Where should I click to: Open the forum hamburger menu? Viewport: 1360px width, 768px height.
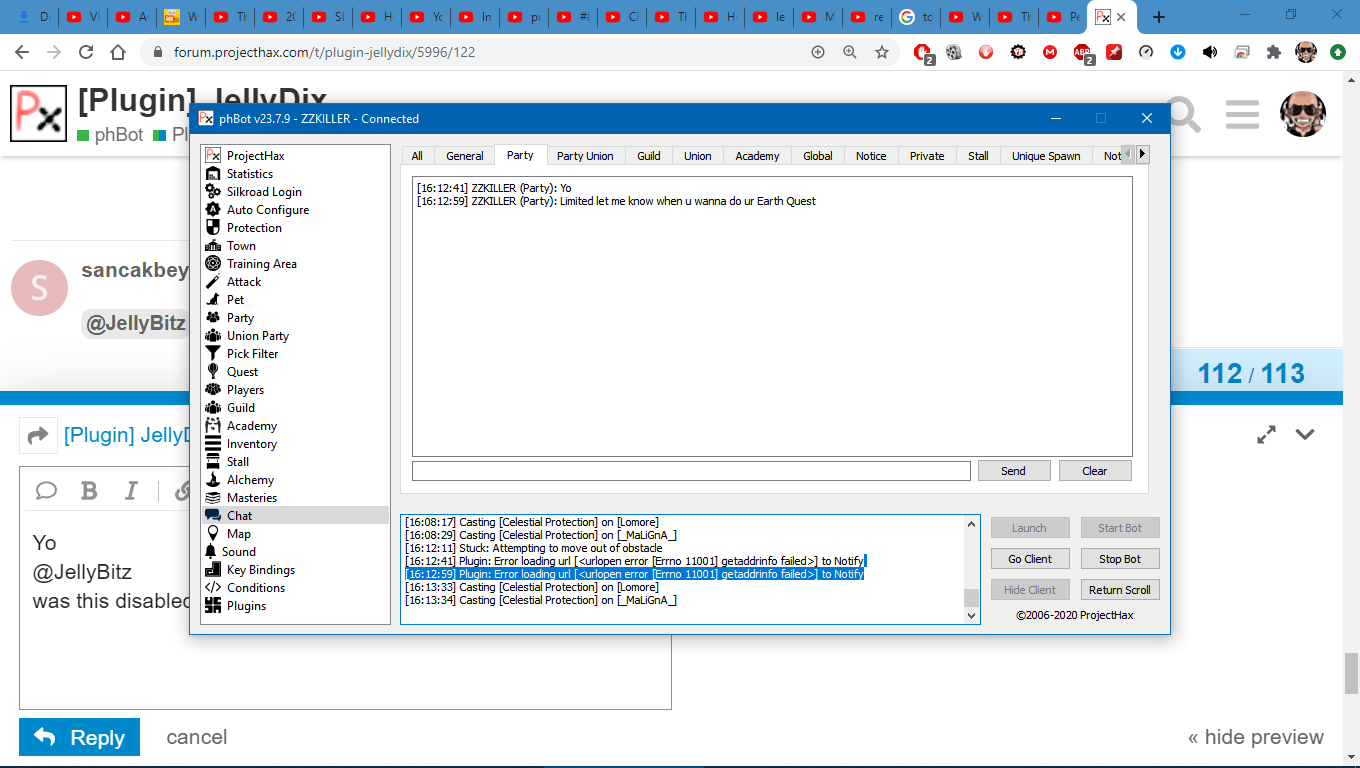(1242, 115)
